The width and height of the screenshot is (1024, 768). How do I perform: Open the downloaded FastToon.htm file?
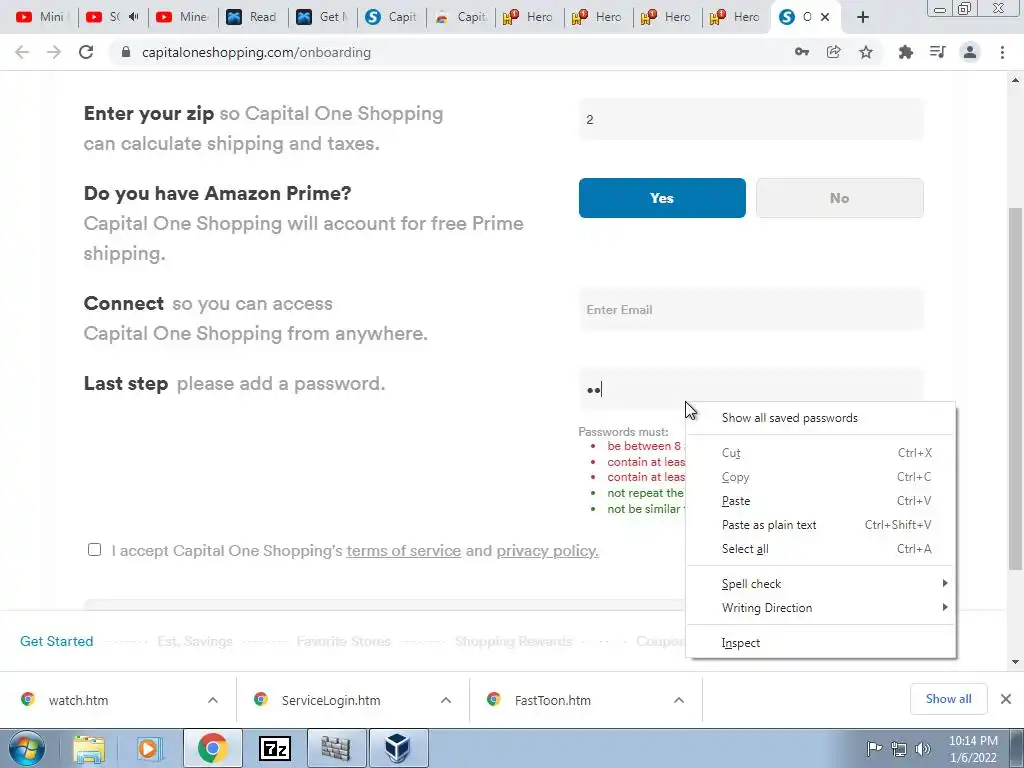(552, 700)
